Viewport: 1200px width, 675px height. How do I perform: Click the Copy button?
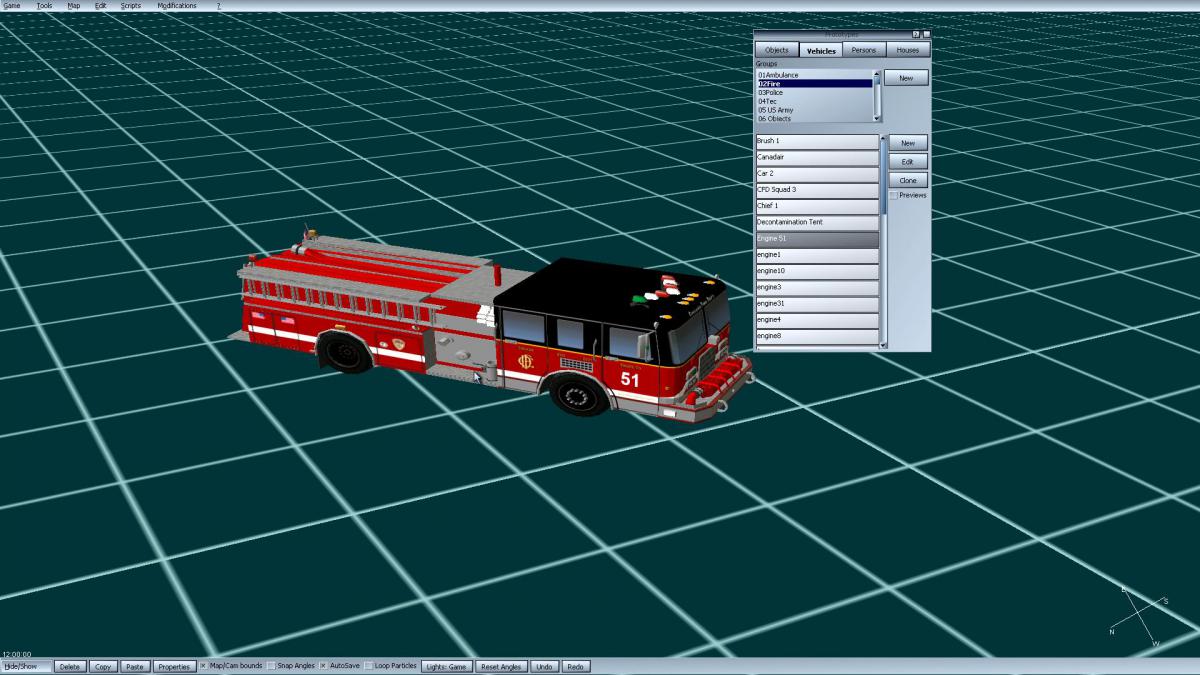click(102, 666)
